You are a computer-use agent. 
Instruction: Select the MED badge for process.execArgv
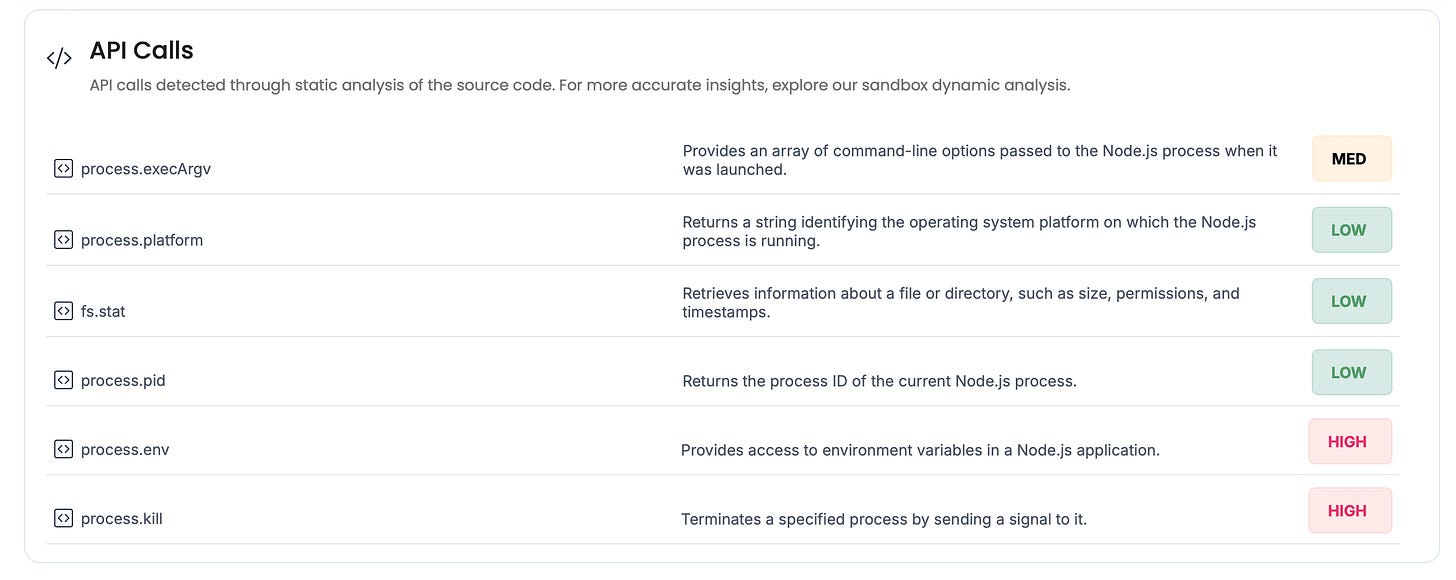[x=1352, y=158]
